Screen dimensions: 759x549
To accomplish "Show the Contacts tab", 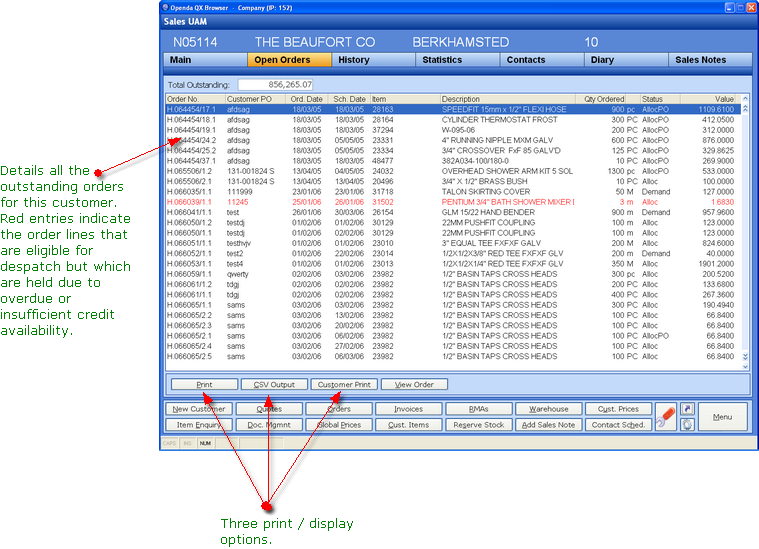I will [x=542, y=60].
